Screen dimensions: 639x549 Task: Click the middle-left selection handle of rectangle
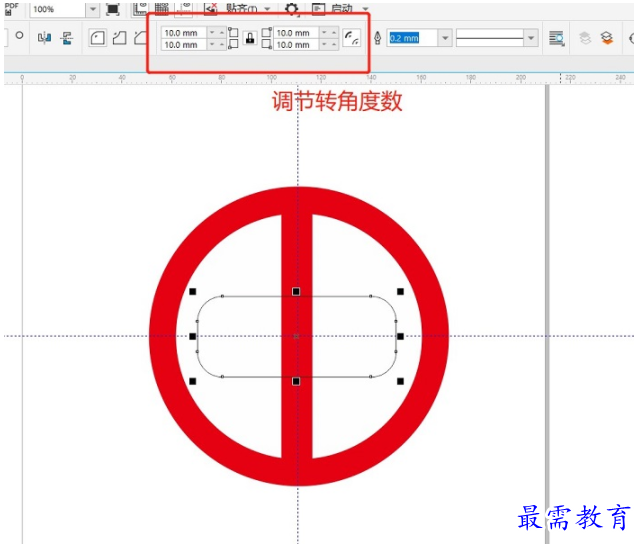pos(193,336)
